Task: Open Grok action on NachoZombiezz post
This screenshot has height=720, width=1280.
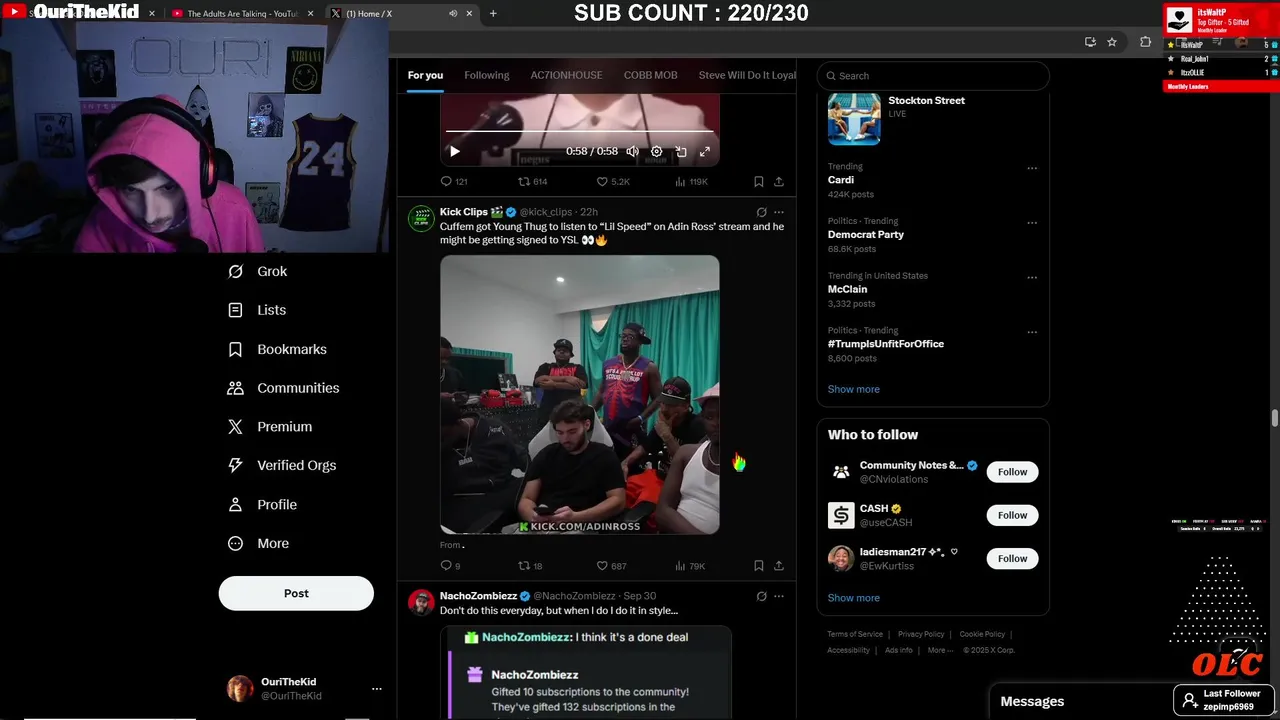Action: 761,596
